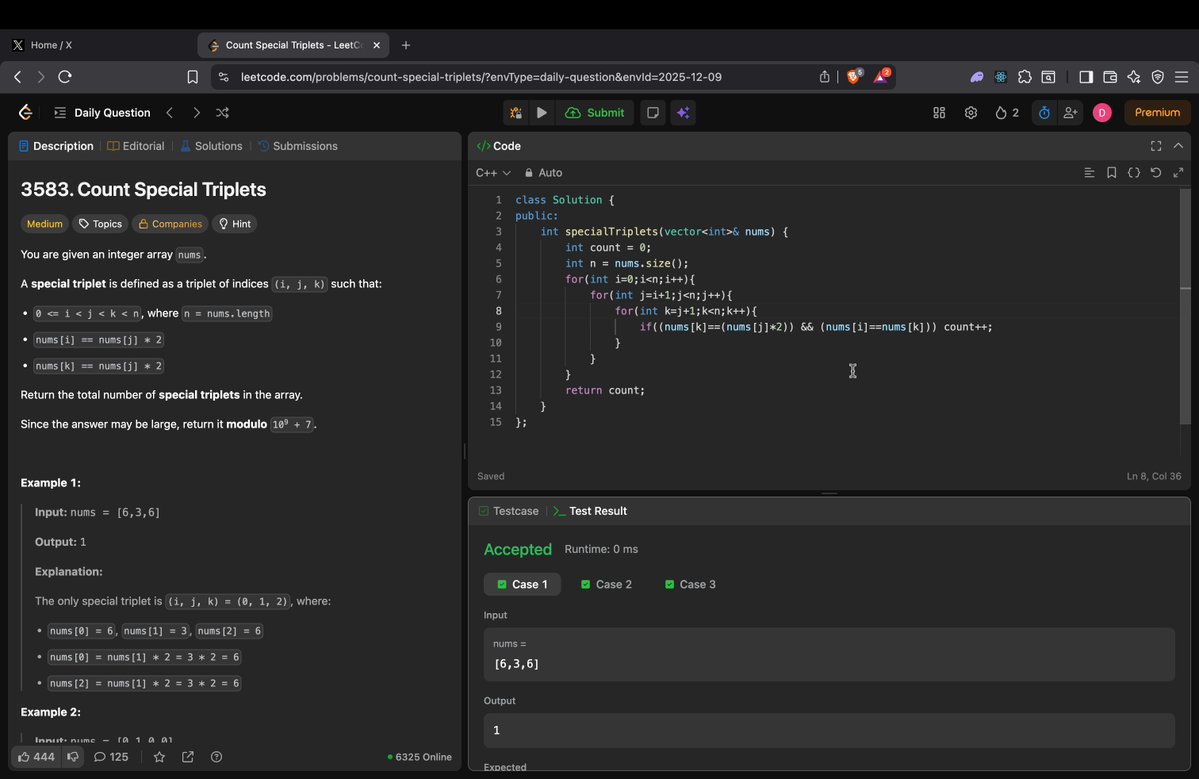
Task: Like the problem with thumbs up 444
Action: [x=36, y=757]
